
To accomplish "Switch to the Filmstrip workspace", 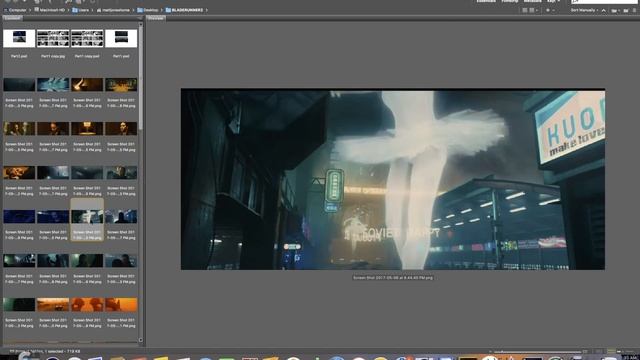I will pyautogui.click(x=509, y=1).
